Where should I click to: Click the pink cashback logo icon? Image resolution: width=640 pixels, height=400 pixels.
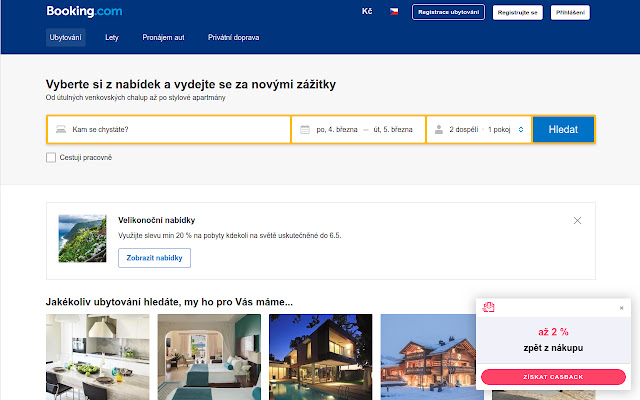click(490, 307)
